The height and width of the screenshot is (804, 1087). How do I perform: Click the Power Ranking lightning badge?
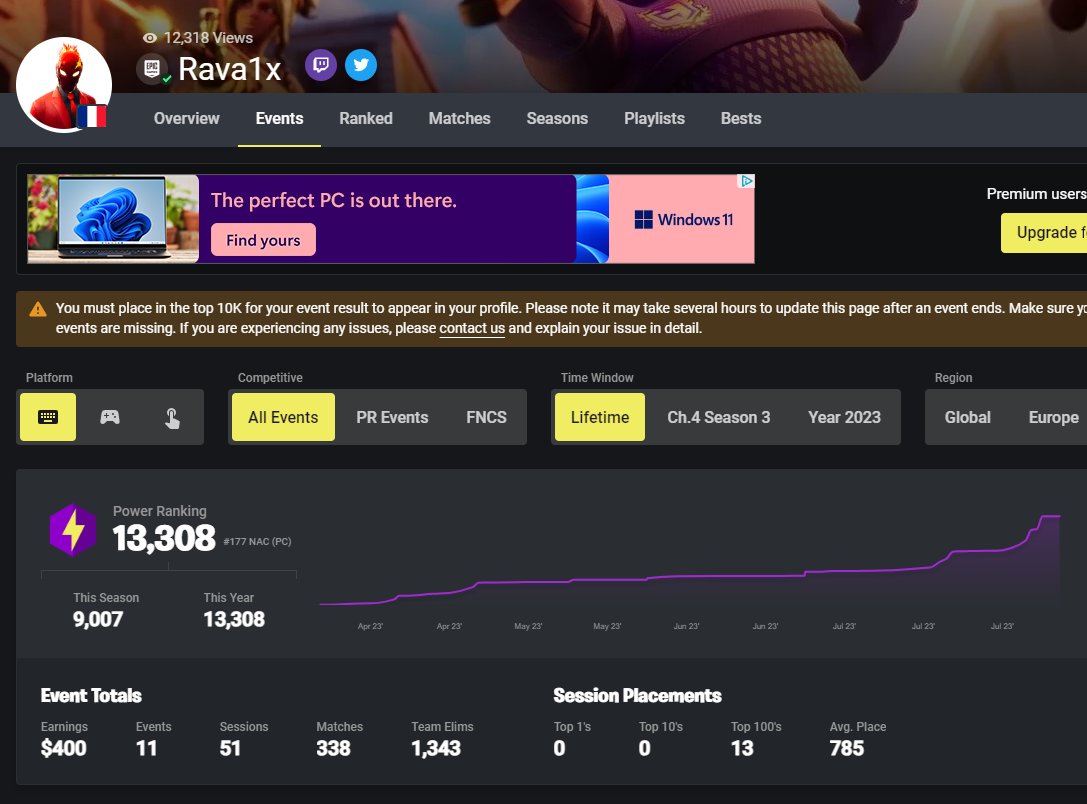point(73,530)
